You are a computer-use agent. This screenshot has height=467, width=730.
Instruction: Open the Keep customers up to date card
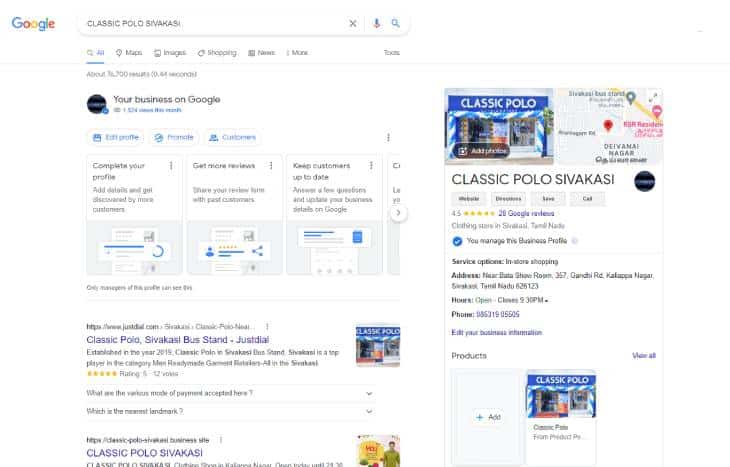[335, 215]
